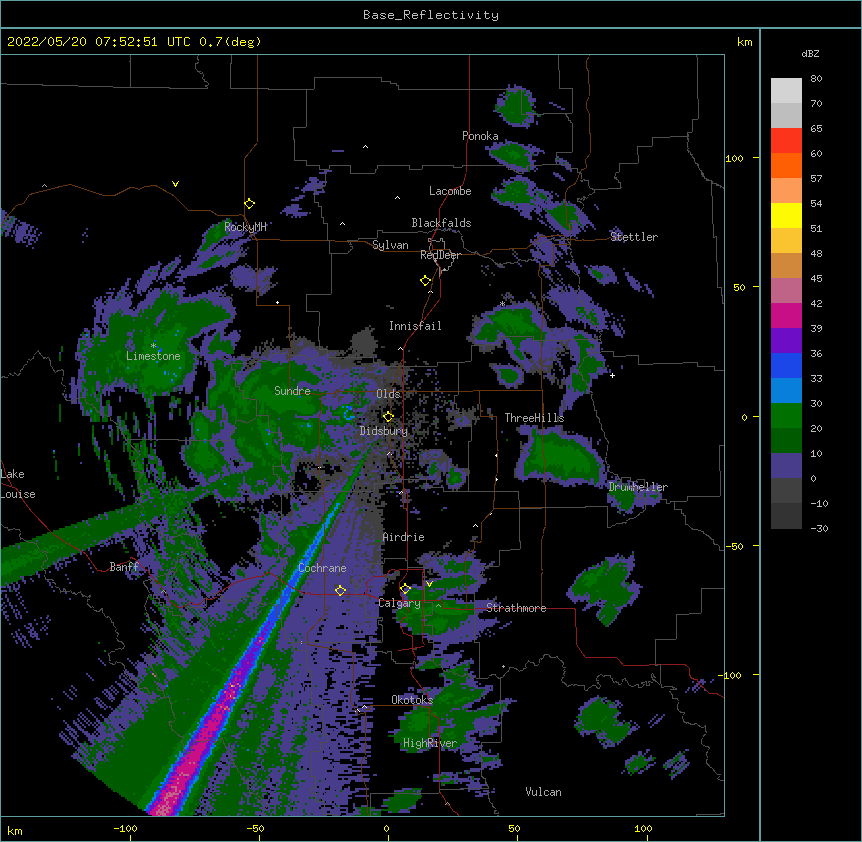The width and height of the screenshot is (862, 842).
Task: Click the HighRiver label
Action: pyautogui.click(x=430, y=743)
